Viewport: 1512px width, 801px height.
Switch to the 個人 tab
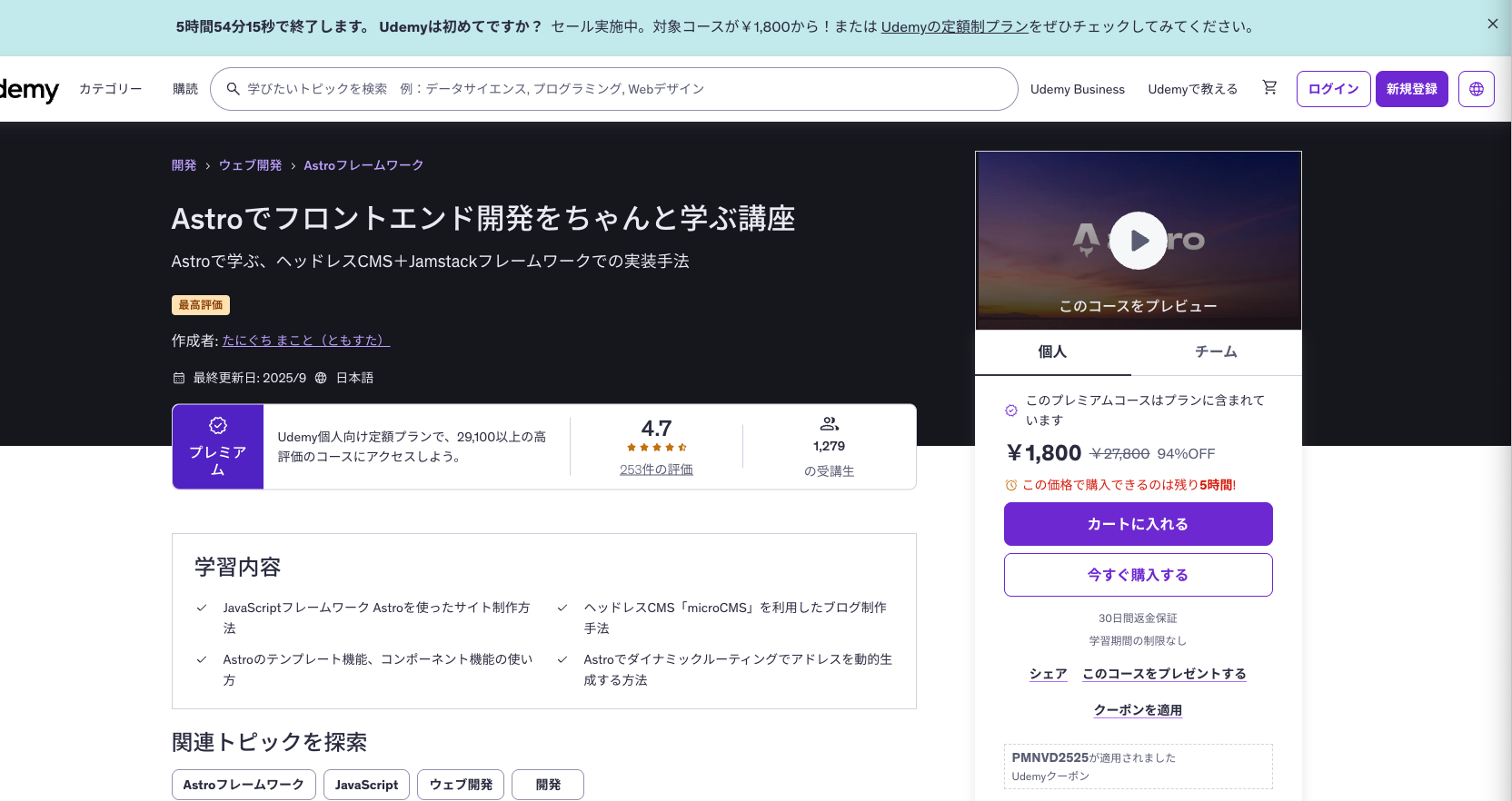tap(1052, 351)
